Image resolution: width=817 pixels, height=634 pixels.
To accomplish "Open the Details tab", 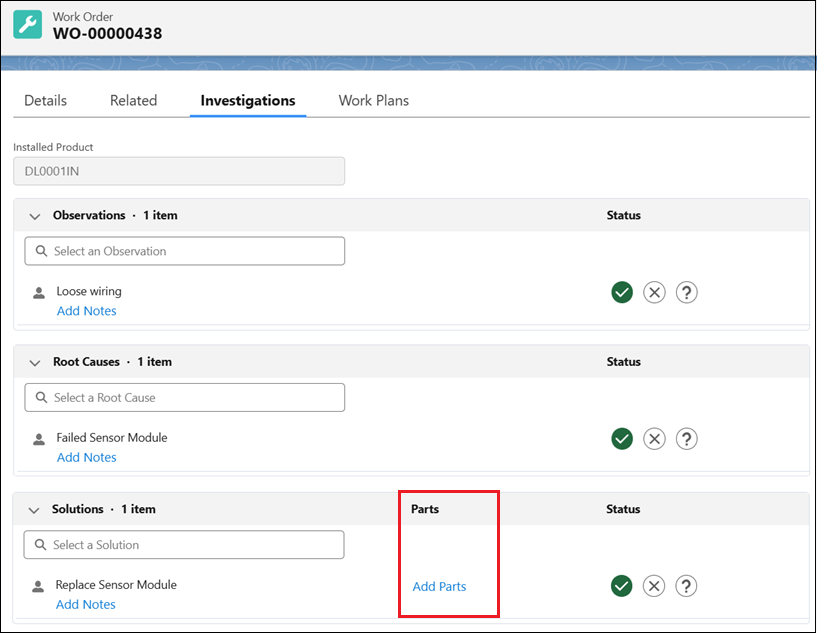I will [x=46, y=101].
